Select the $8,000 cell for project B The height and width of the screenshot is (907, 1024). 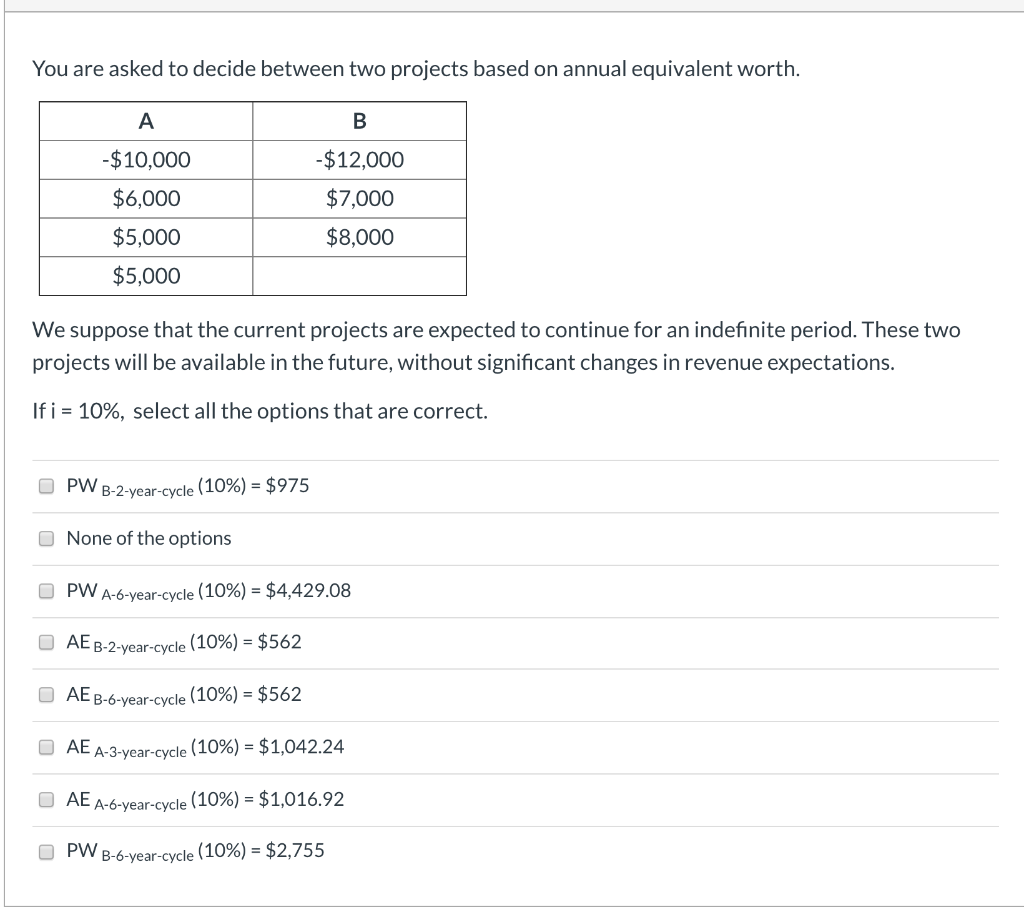(360, 238)
